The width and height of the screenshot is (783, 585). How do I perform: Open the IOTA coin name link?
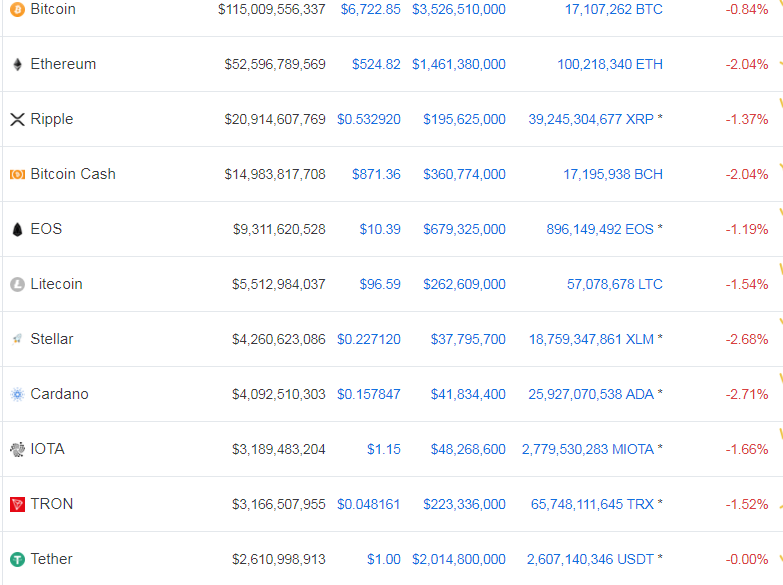click(47, 449)
